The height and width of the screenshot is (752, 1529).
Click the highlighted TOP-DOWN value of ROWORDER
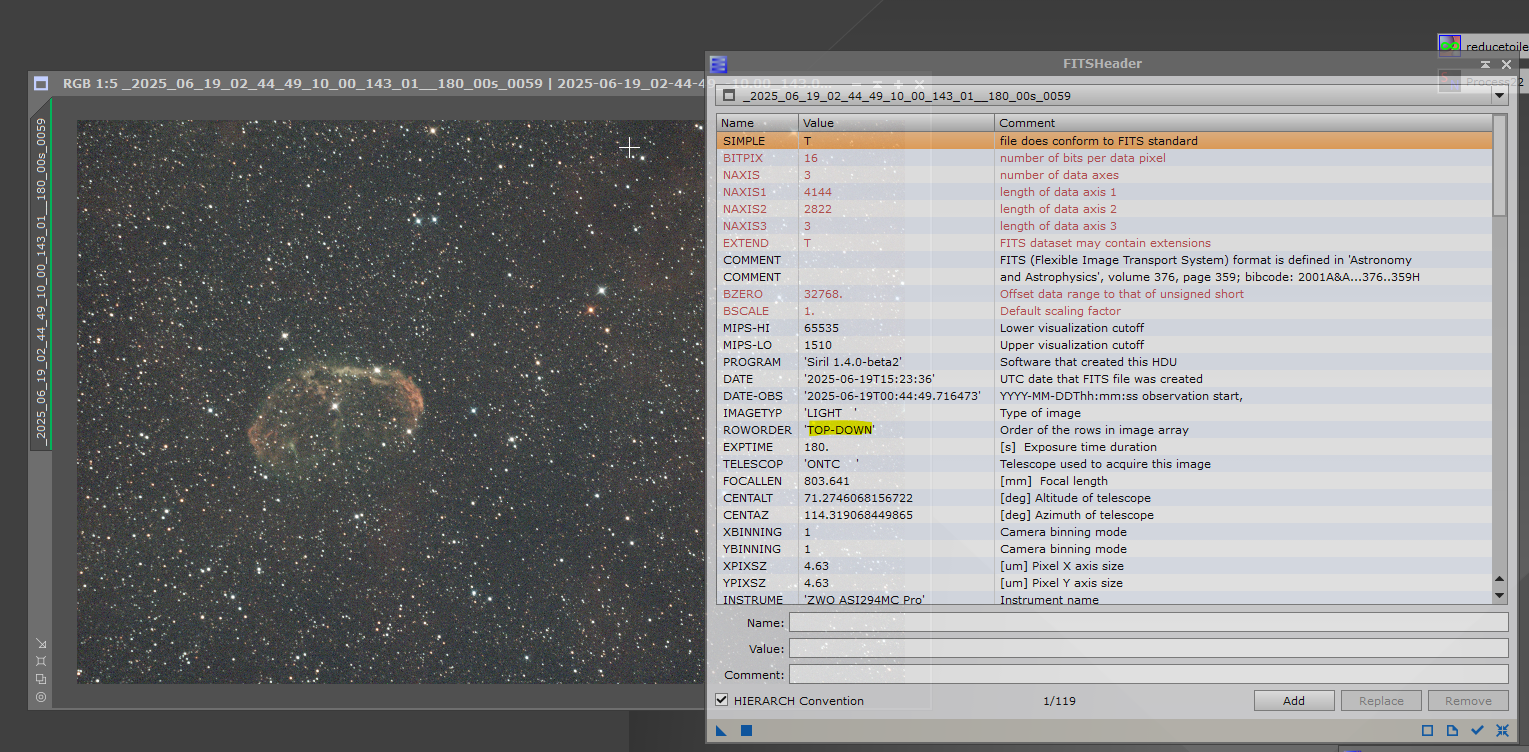pyautogui.click(x=840, y=430)
